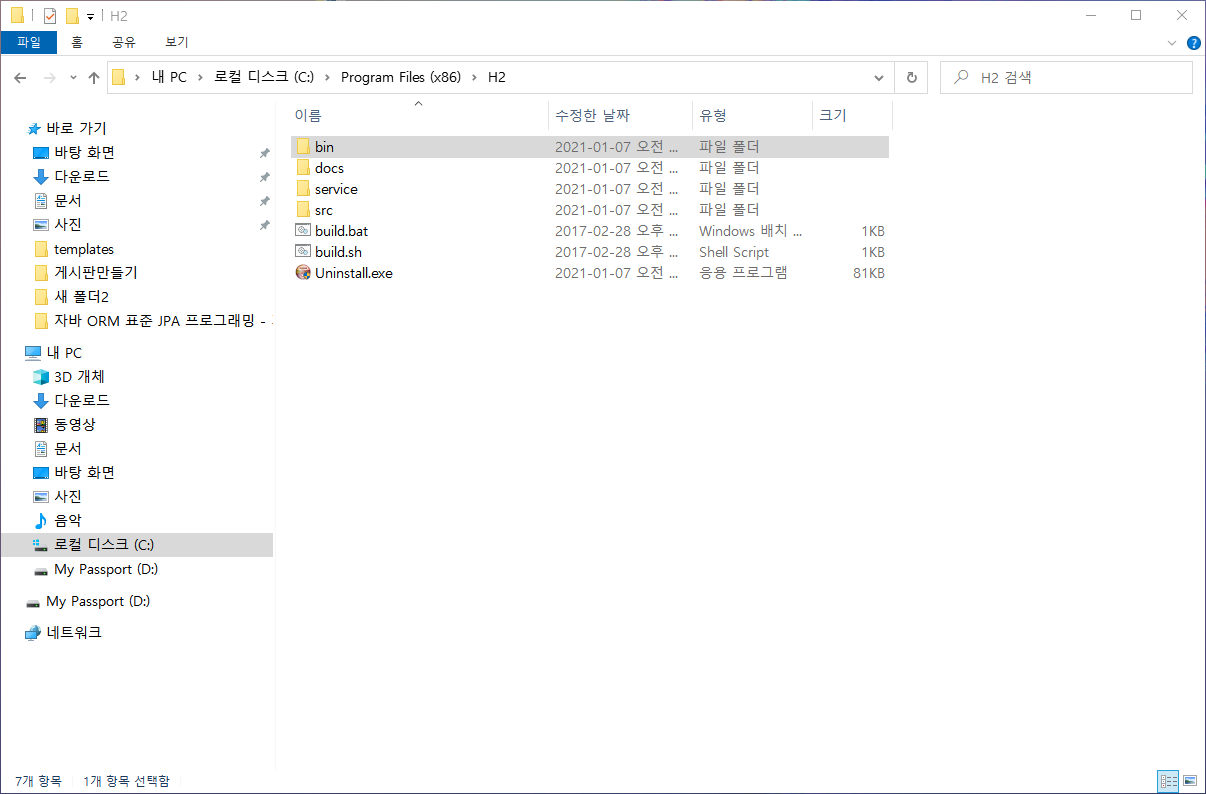Screen dimensions: 1206x794
Task: Click the 네트워크 icon
Action: click(33, 633)
